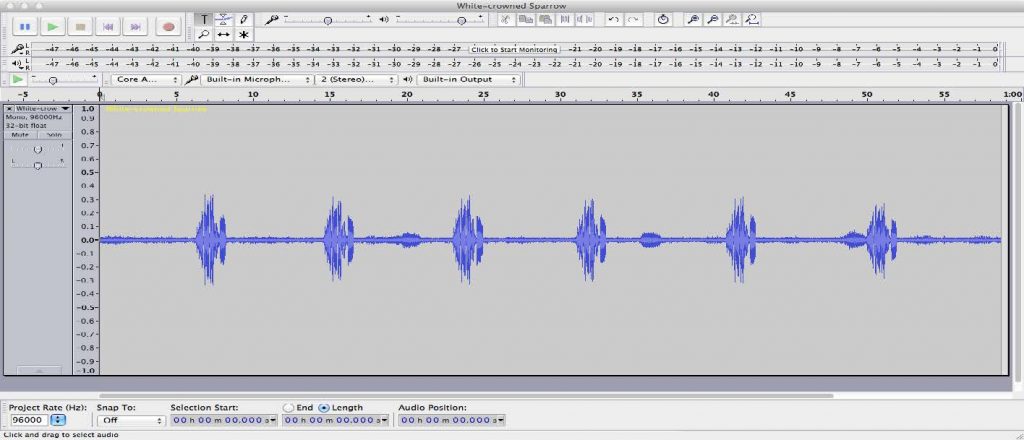Undo the last action
This screenshot has width=1024, height=440.
(x=613, y=20)
